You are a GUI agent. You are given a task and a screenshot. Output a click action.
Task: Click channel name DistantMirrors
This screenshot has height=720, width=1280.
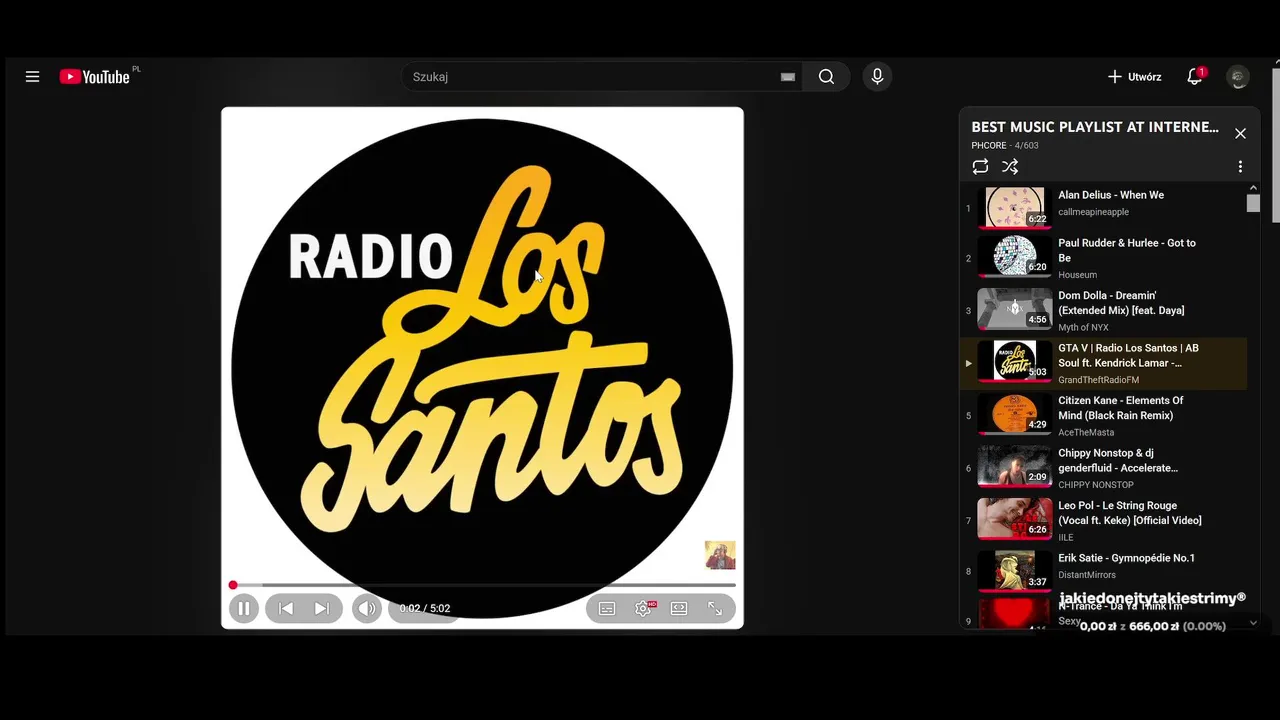1086,575
